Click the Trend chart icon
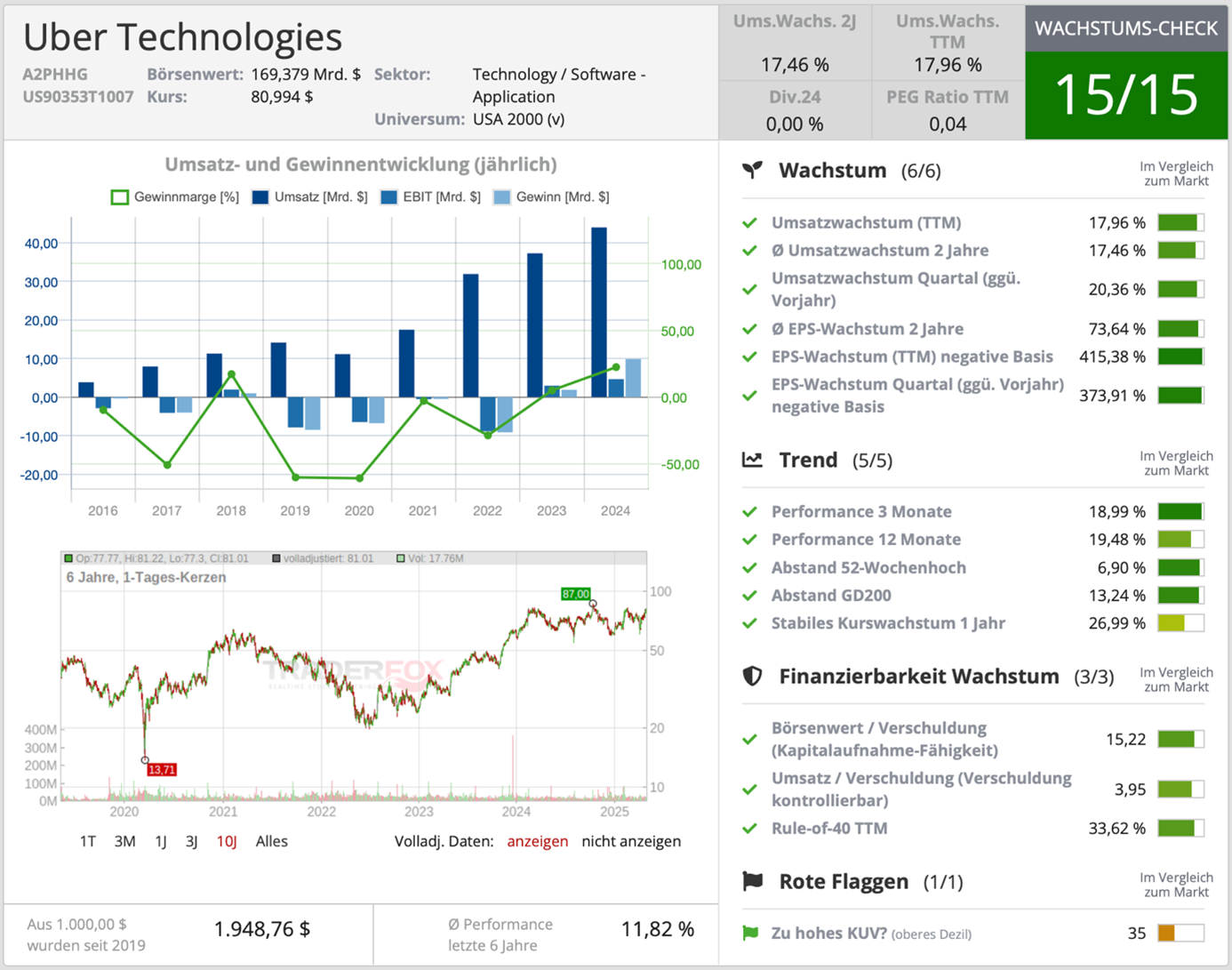The height and width of the screenshot is (970, 1232). point(752,460)
